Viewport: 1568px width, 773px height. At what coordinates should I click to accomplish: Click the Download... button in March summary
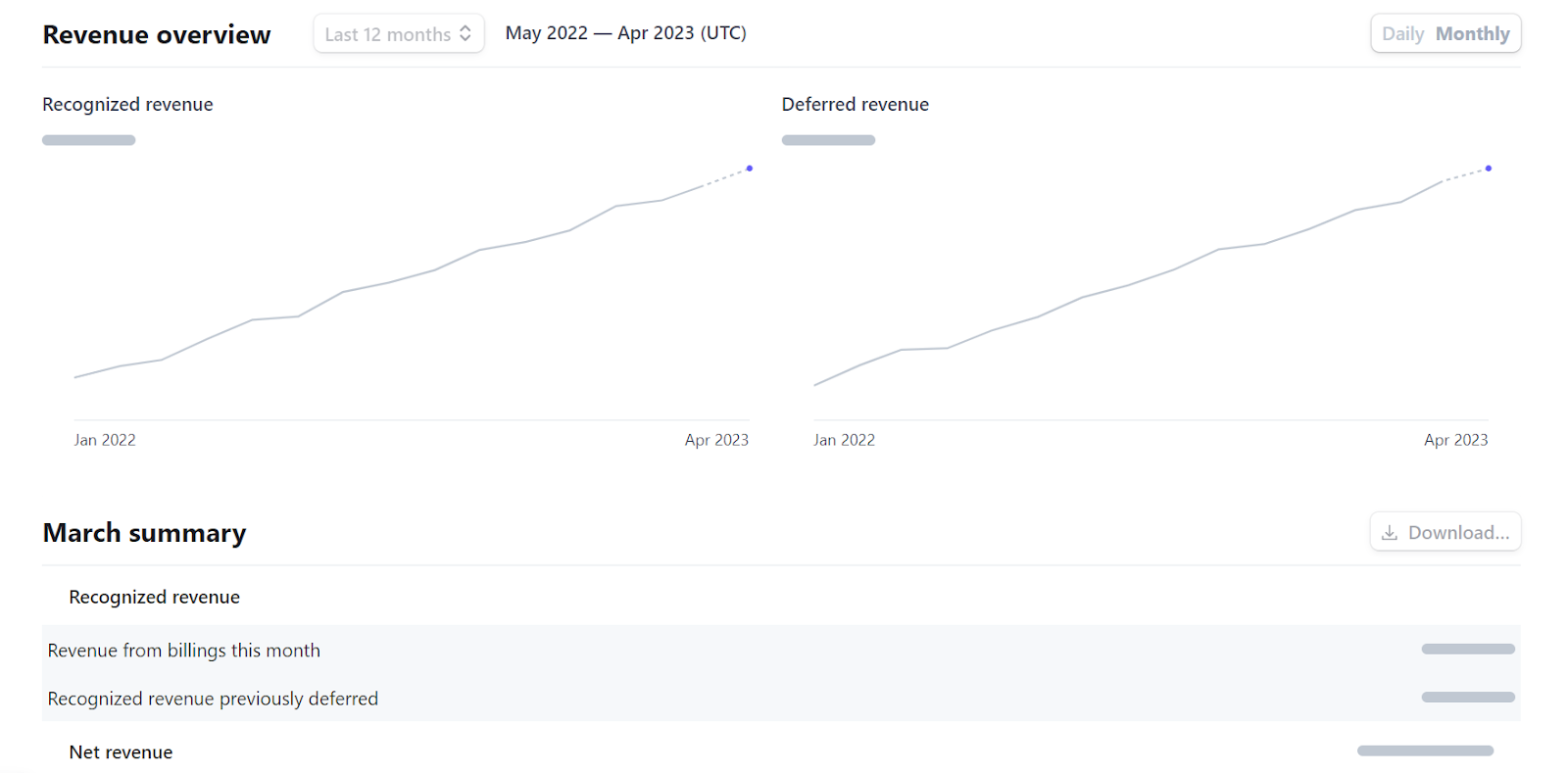tap(1445, 532)
